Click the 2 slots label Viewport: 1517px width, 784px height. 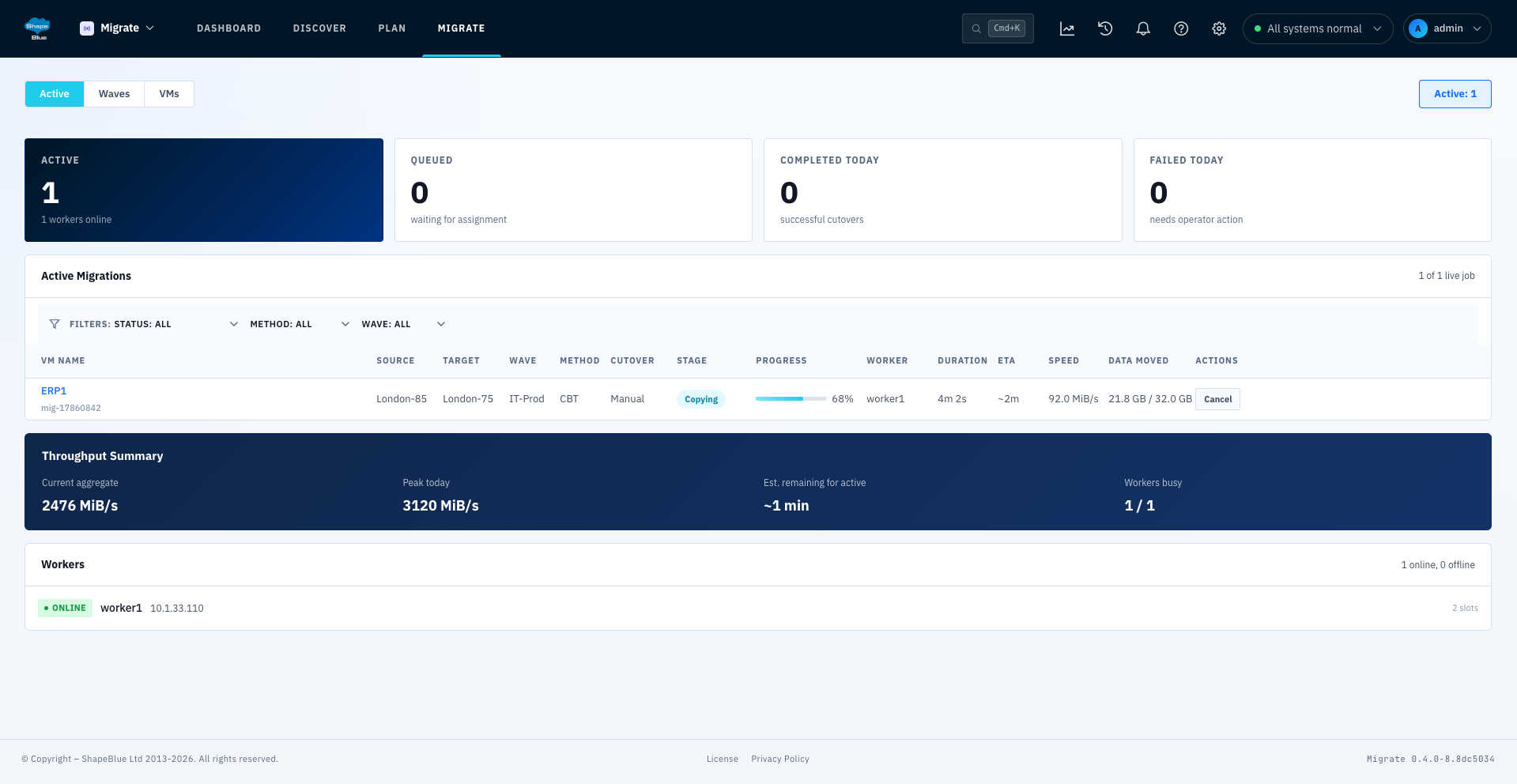coord(1465,608)
